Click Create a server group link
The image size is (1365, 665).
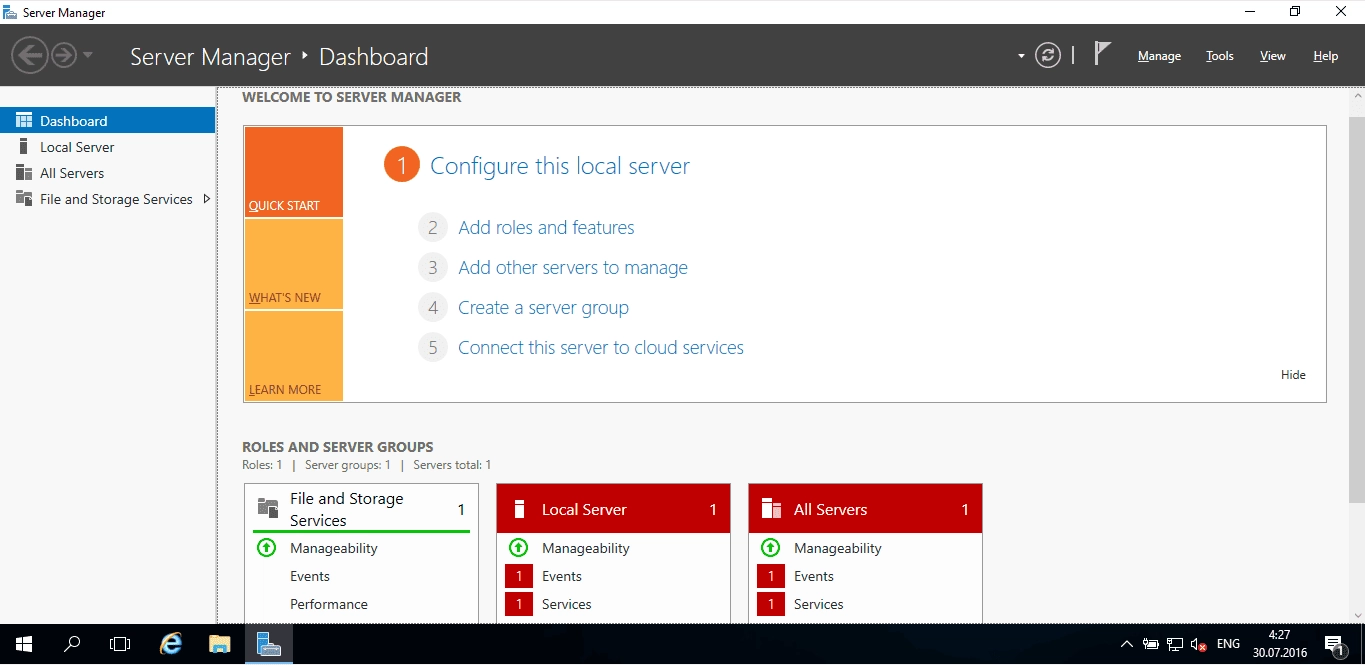(543, 307)
